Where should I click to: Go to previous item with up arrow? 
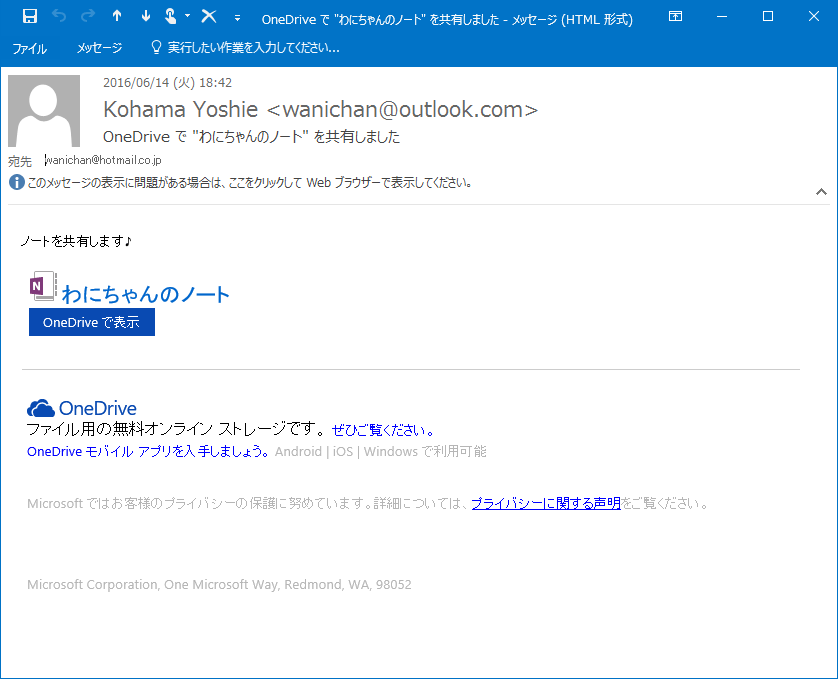[x=117, y=17]
